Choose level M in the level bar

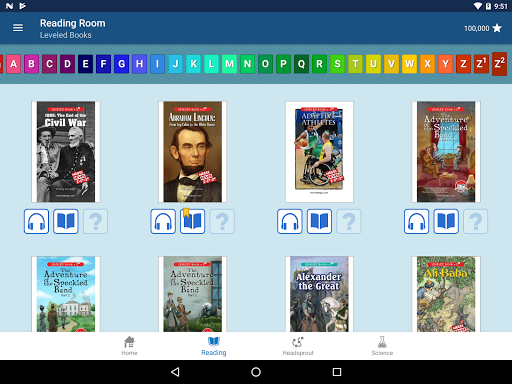coord(229,64)
